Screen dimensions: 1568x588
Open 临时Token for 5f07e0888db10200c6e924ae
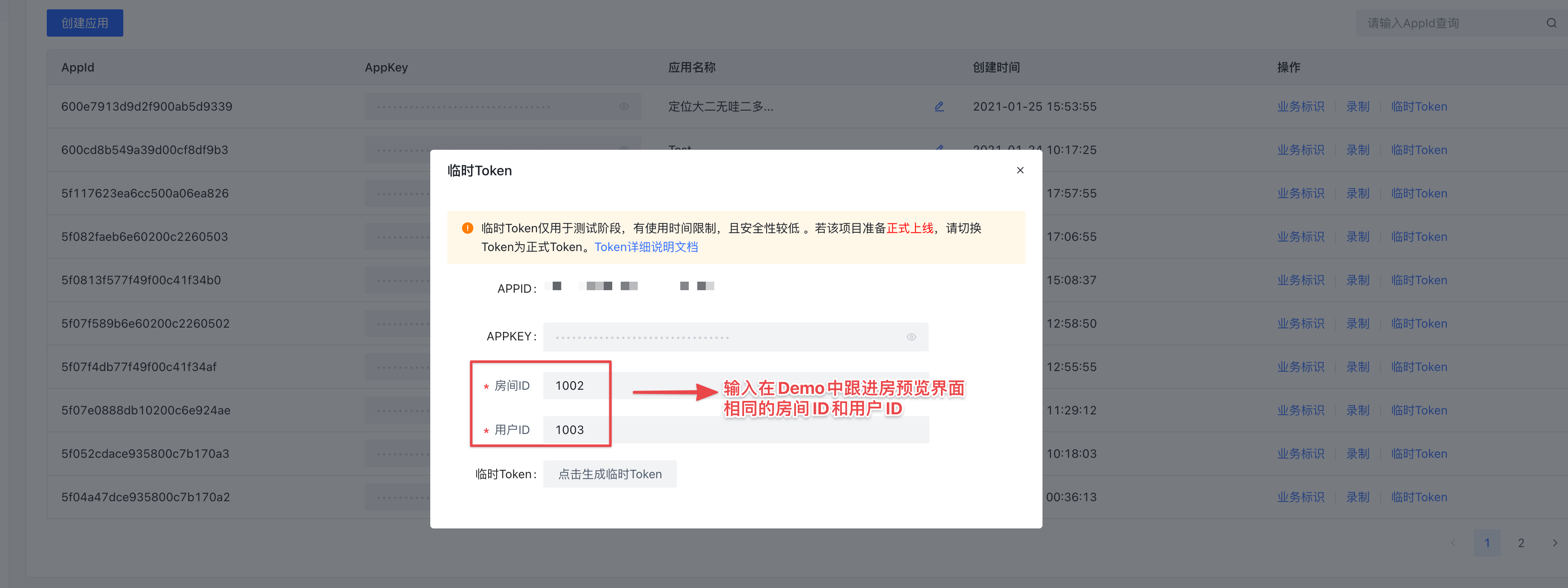pos(1419,410)
